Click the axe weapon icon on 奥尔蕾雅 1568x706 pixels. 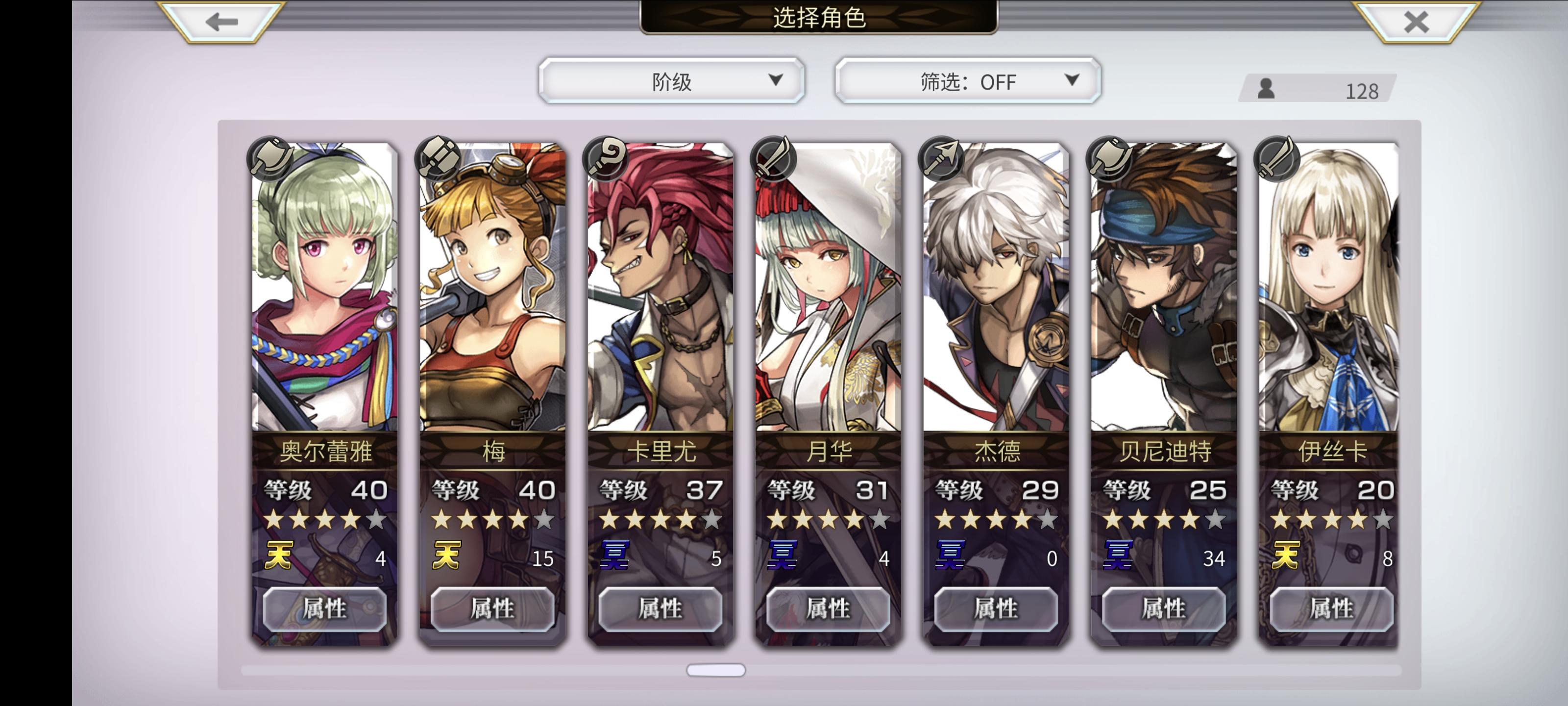[270, 158]
